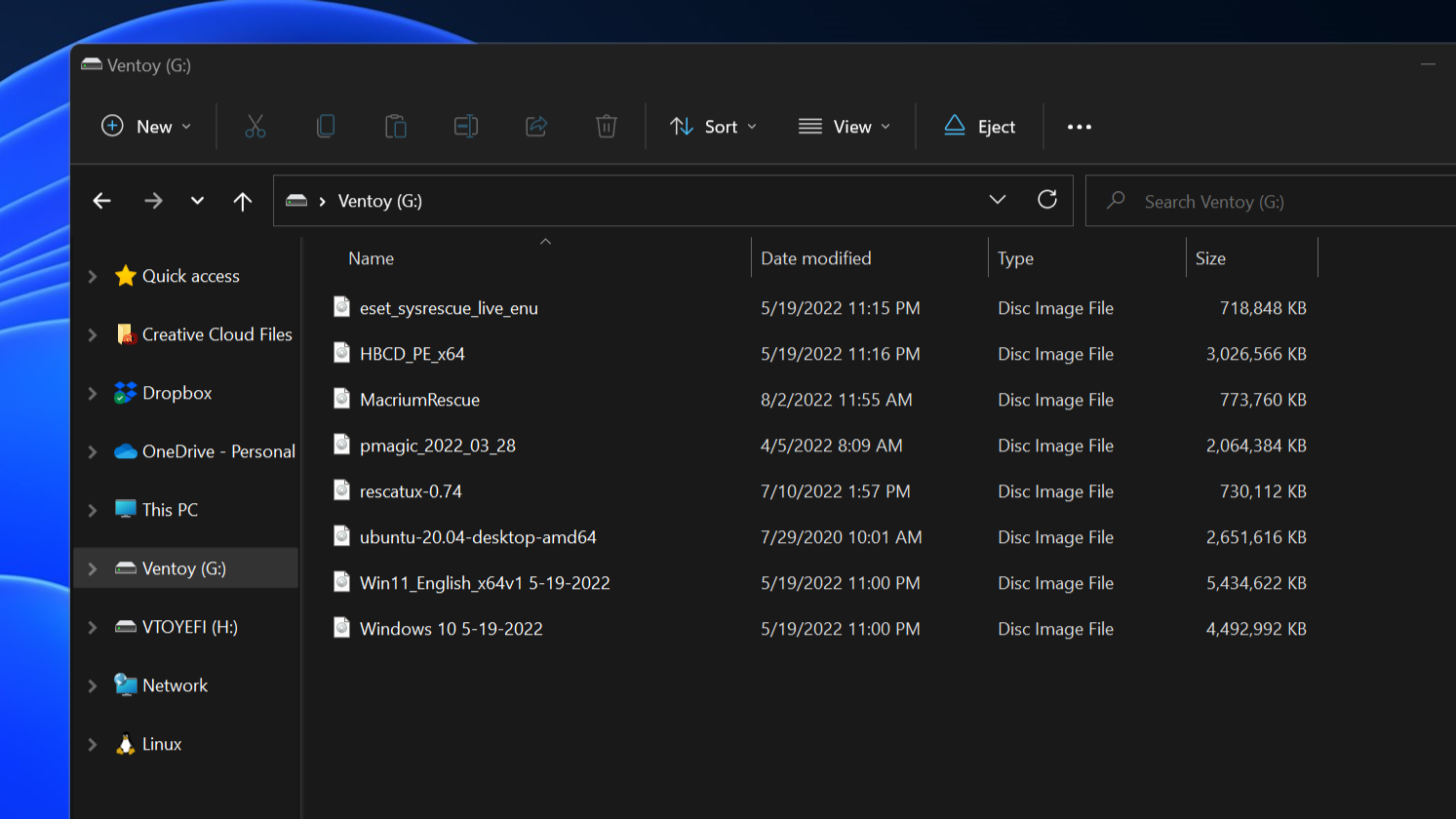Click the Share icon in the toolbar

[535, 126]
